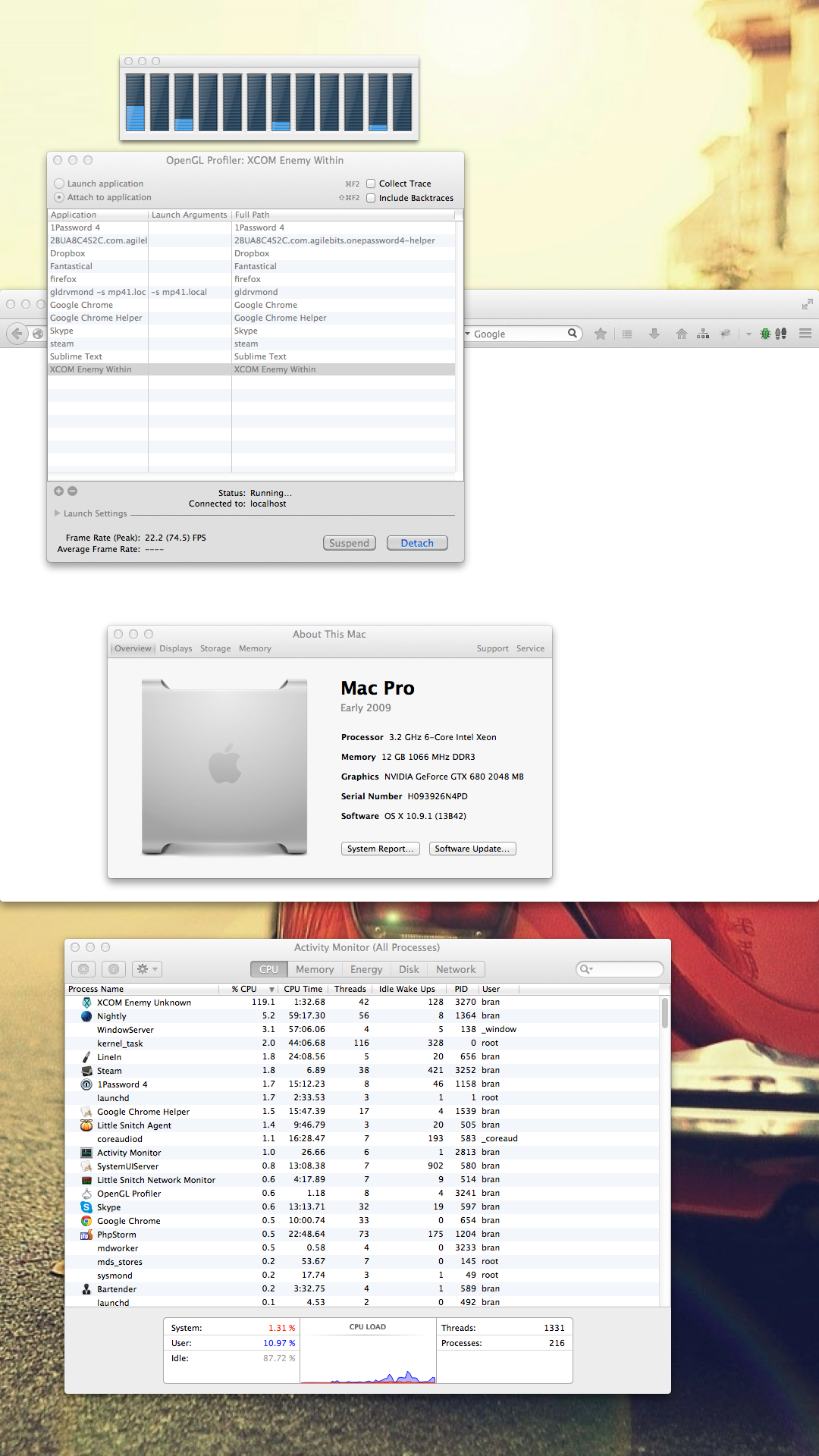Viewport: 819px width, 1456px height.
Task: Switch to Energy tab in Activity Monitor
Action: click(366, 969)
